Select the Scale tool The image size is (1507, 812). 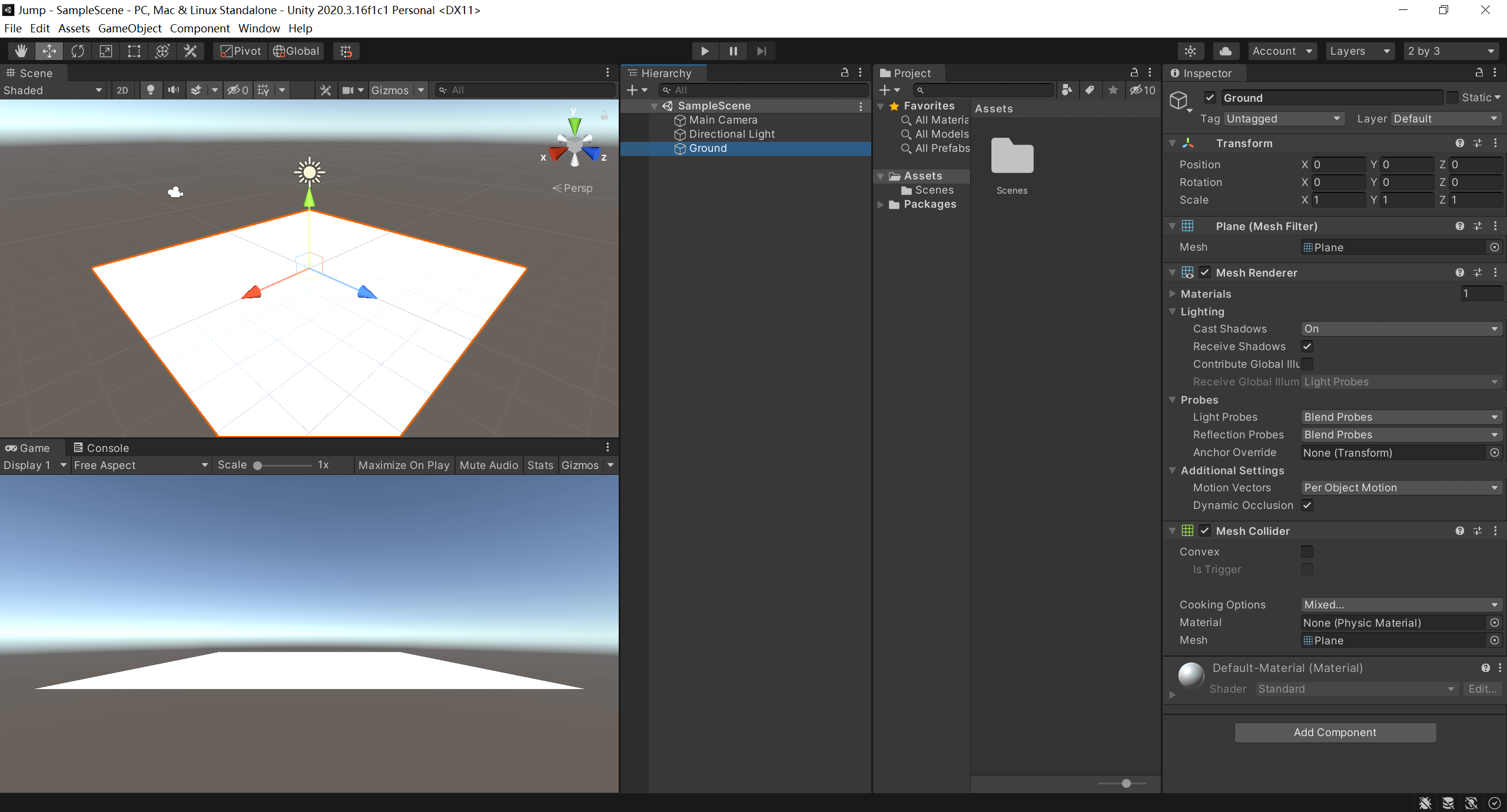(x=106, y=51)
